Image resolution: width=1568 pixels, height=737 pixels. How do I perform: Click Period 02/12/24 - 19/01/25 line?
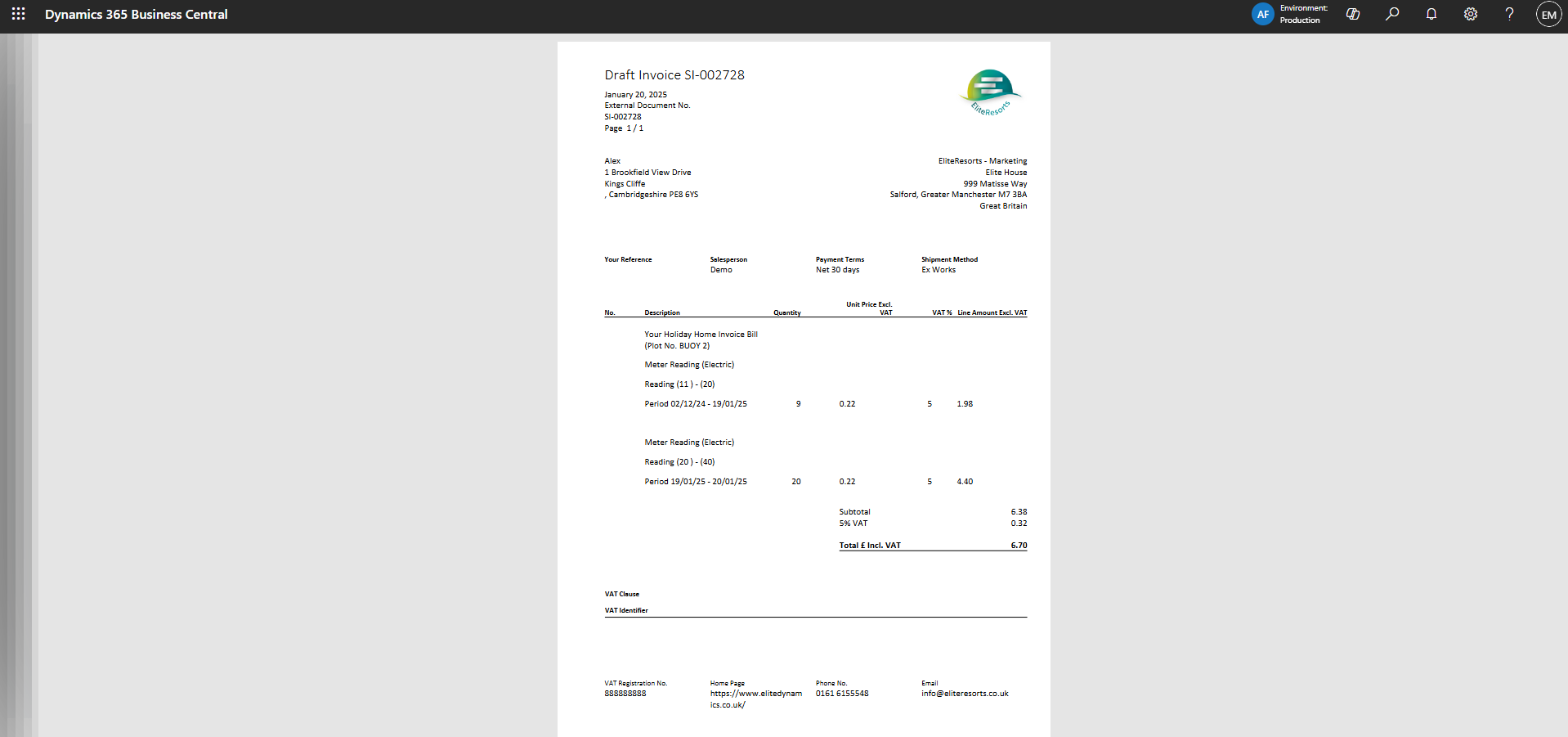[696, 404]
